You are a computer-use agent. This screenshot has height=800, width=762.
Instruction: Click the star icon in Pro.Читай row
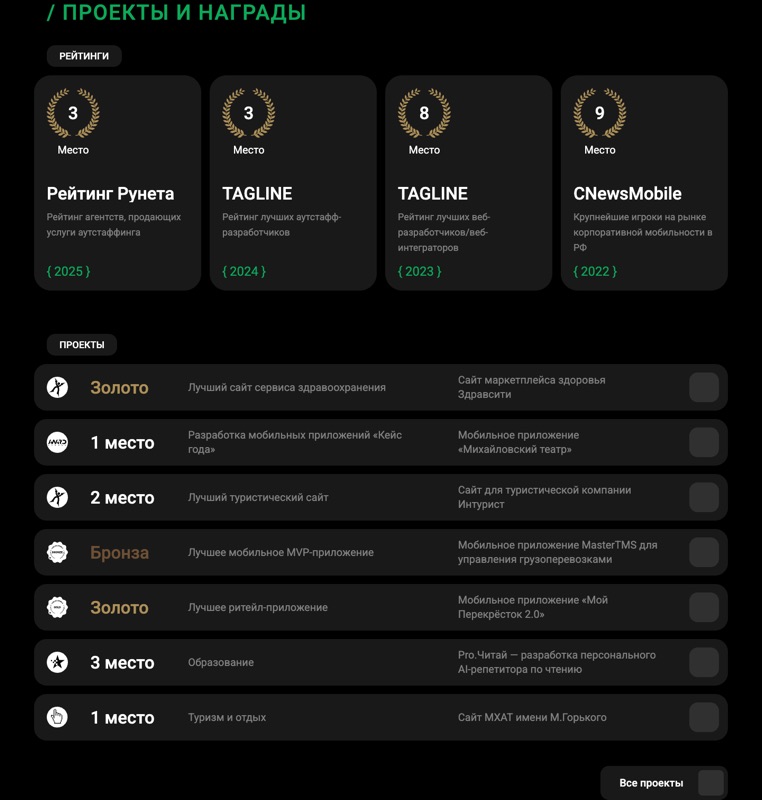(57, 662)
